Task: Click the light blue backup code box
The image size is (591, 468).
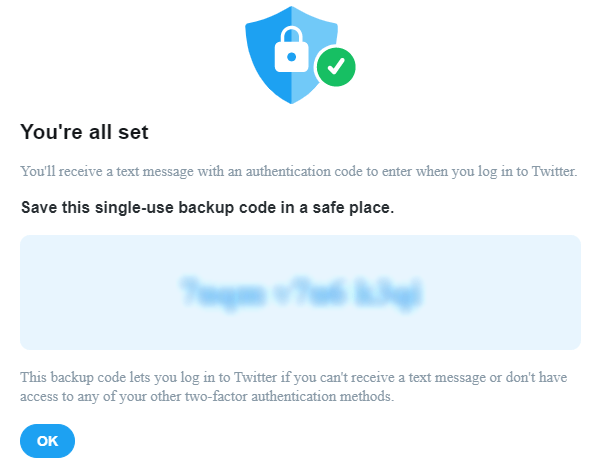Action: click(x=300, y=292)
